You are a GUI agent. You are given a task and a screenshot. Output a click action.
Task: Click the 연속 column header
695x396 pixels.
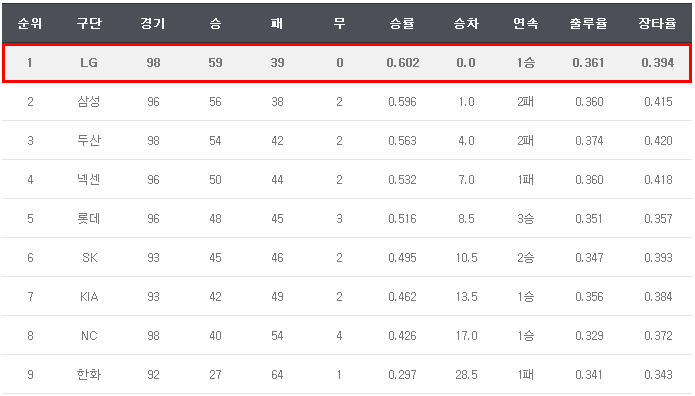tap(526, 23)
